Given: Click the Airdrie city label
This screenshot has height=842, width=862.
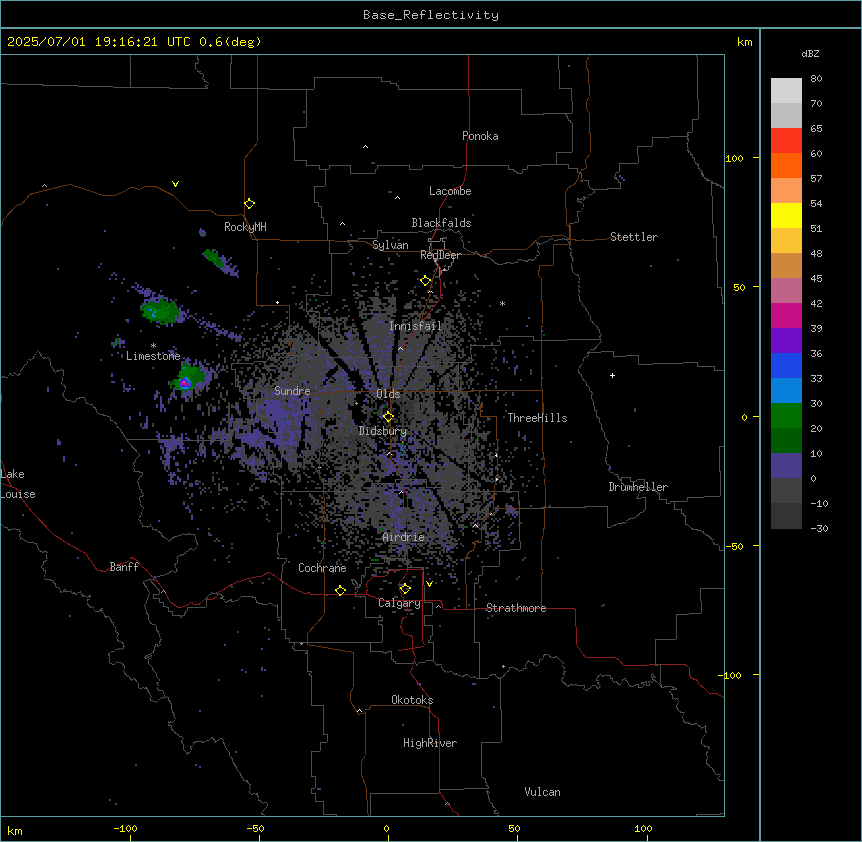Looking at the screenshot, I should pyautogui.click(x=403, y=537).
